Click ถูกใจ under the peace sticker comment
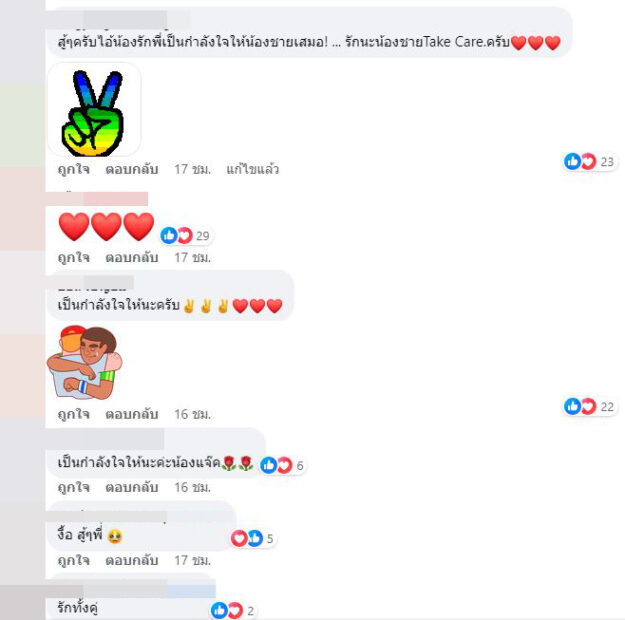Screen dimensions: 625x620 [74, 169]
